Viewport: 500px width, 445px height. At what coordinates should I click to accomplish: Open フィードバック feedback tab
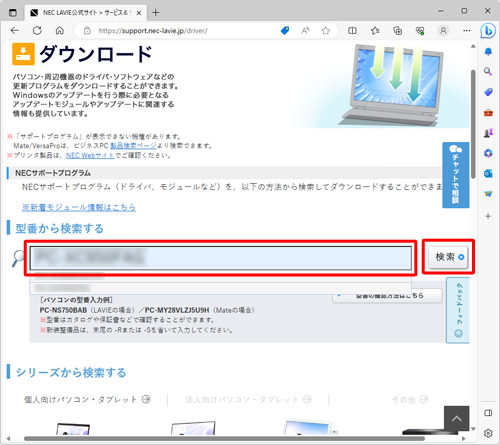(458, 310)
